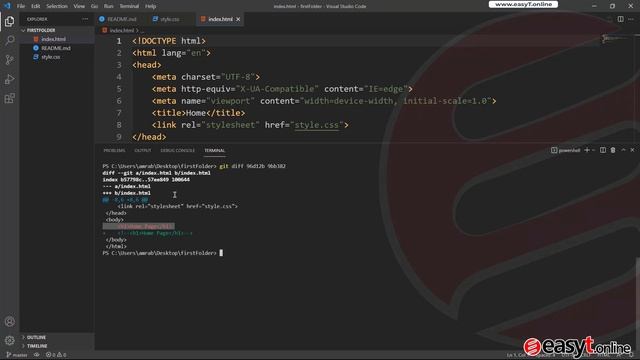The image size is (640, 360).
Task: Click the 'diff --git a/index.html' terminal line
Action: tap(156, 173)
